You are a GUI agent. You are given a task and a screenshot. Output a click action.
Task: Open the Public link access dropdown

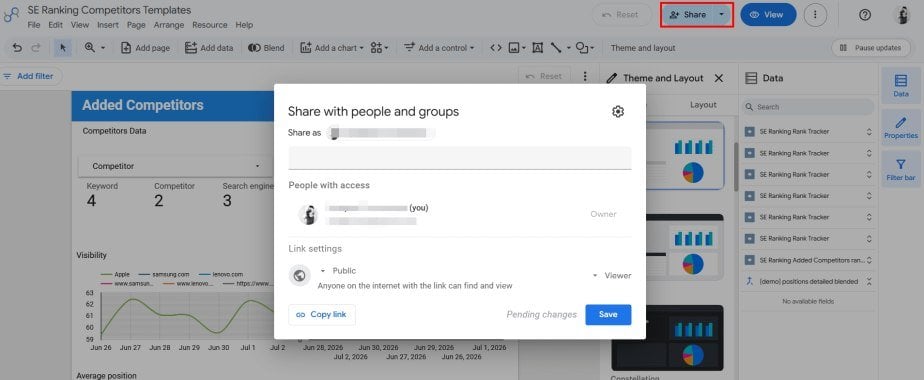tap(338, 270)
